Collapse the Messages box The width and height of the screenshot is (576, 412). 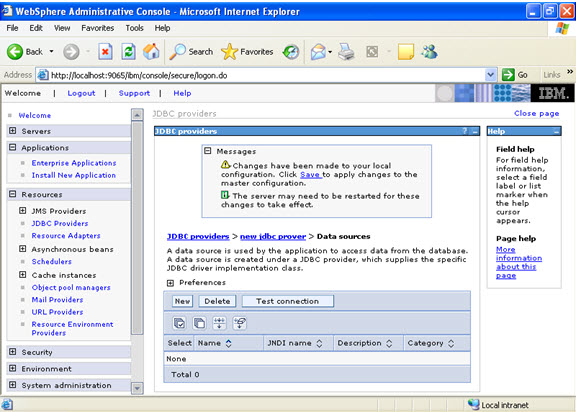pos(208,151)
